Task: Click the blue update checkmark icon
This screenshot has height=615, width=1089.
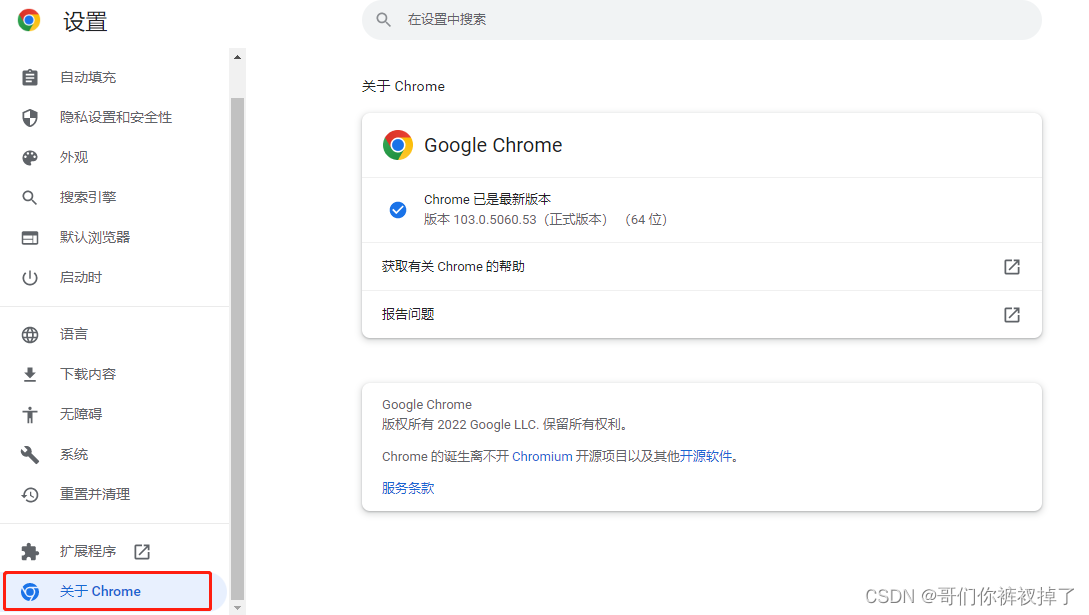Action: pyautogui.click(x=398, y=210)
